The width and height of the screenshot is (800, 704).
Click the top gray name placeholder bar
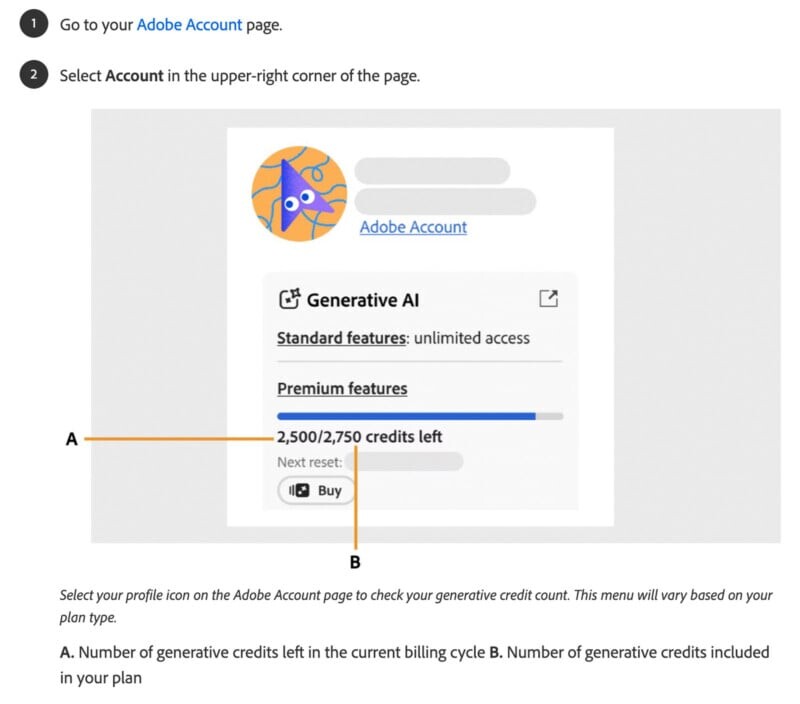tap(432, 169)
